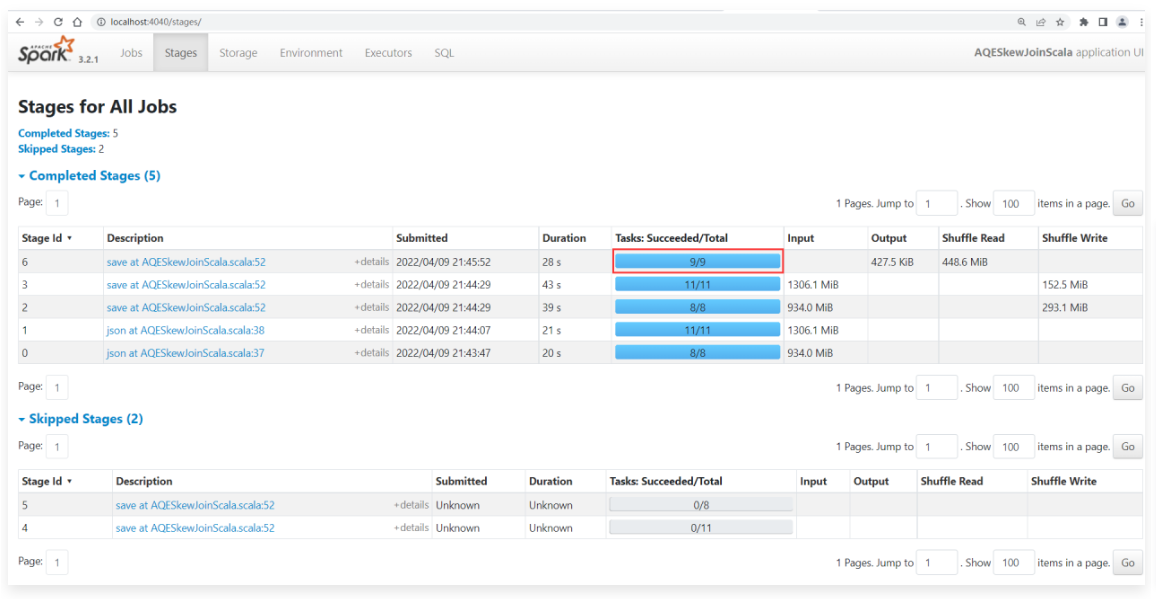
Task: Open the browser extensions puzzle icon
Action: [1083, 22]
